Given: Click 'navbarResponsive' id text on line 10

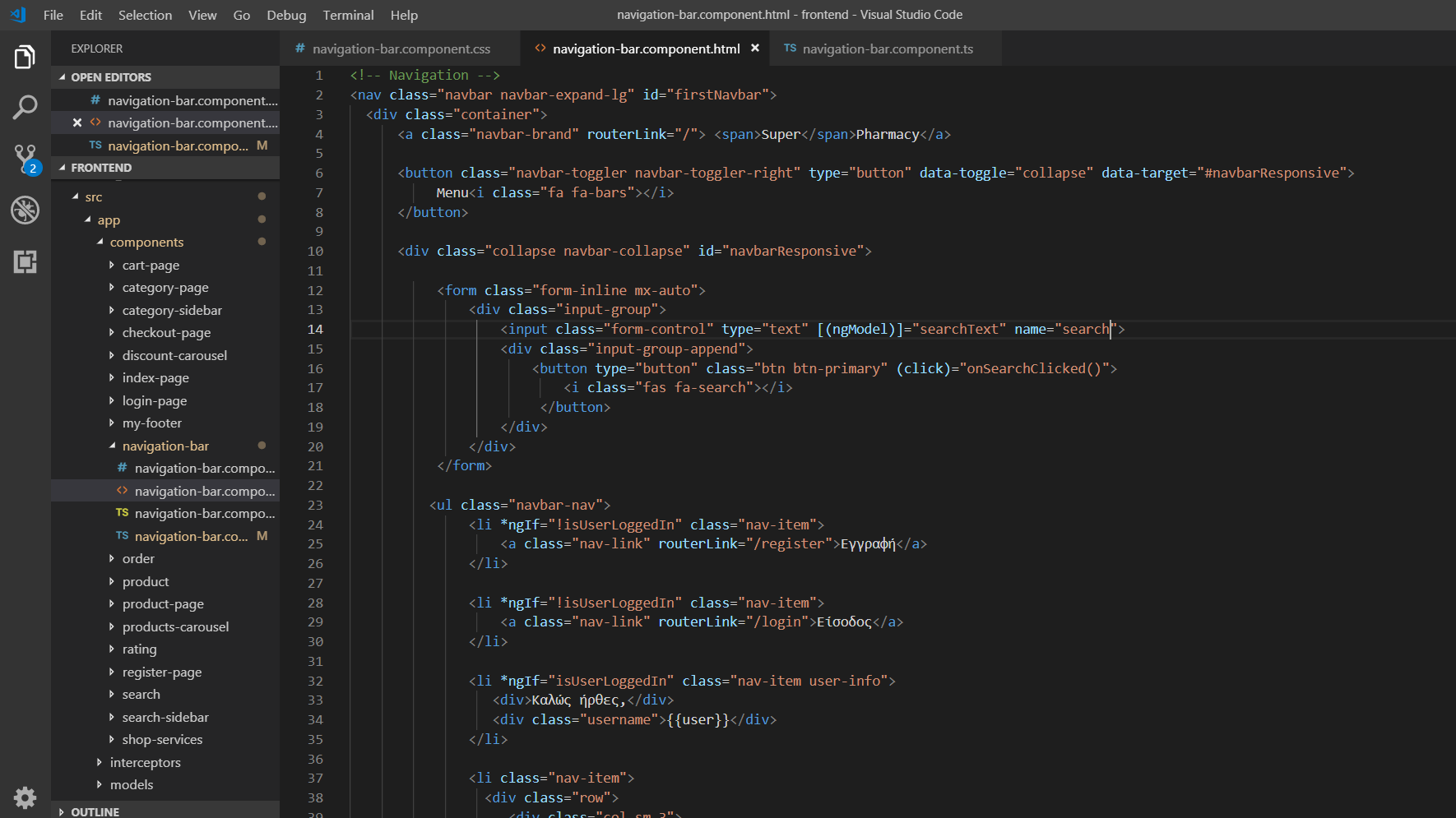Looking at the screenshot, I should pyautogui.click(x=793, y=252).
